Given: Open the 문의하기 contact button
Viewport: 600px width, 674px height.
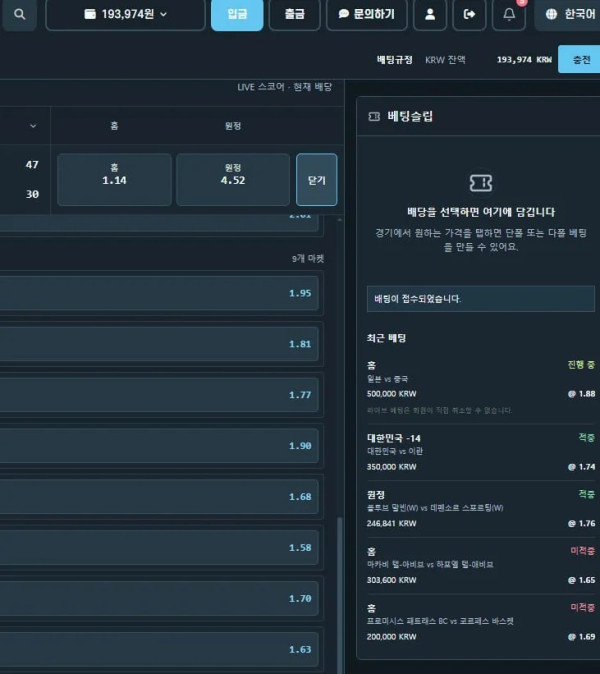Looking at the screenshot, I should click(x=367, y=14).
